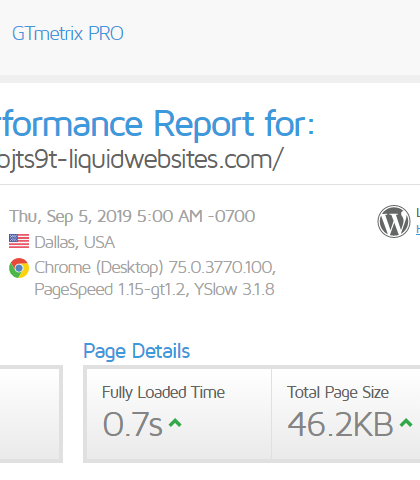Click the scores panel left of Page Details

30,414
